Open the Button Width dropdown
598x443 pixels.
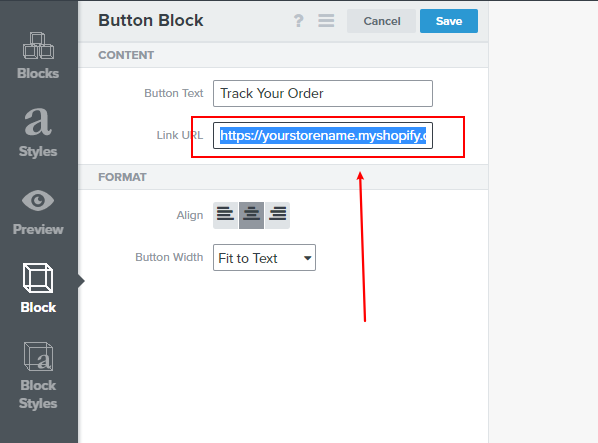click(264, 258)
